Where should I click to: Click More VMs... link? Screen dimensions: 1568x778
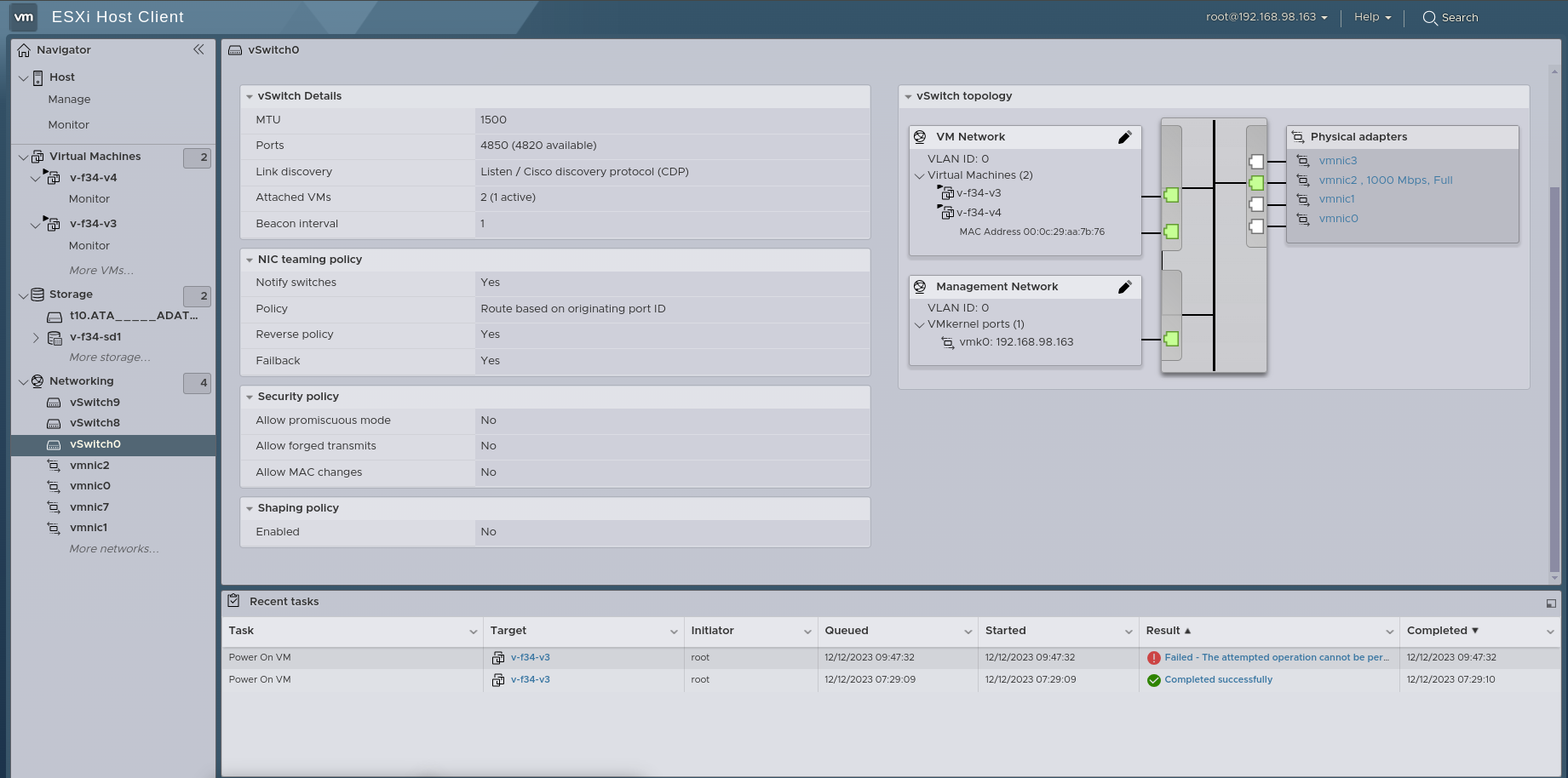(x=101, y=271)
